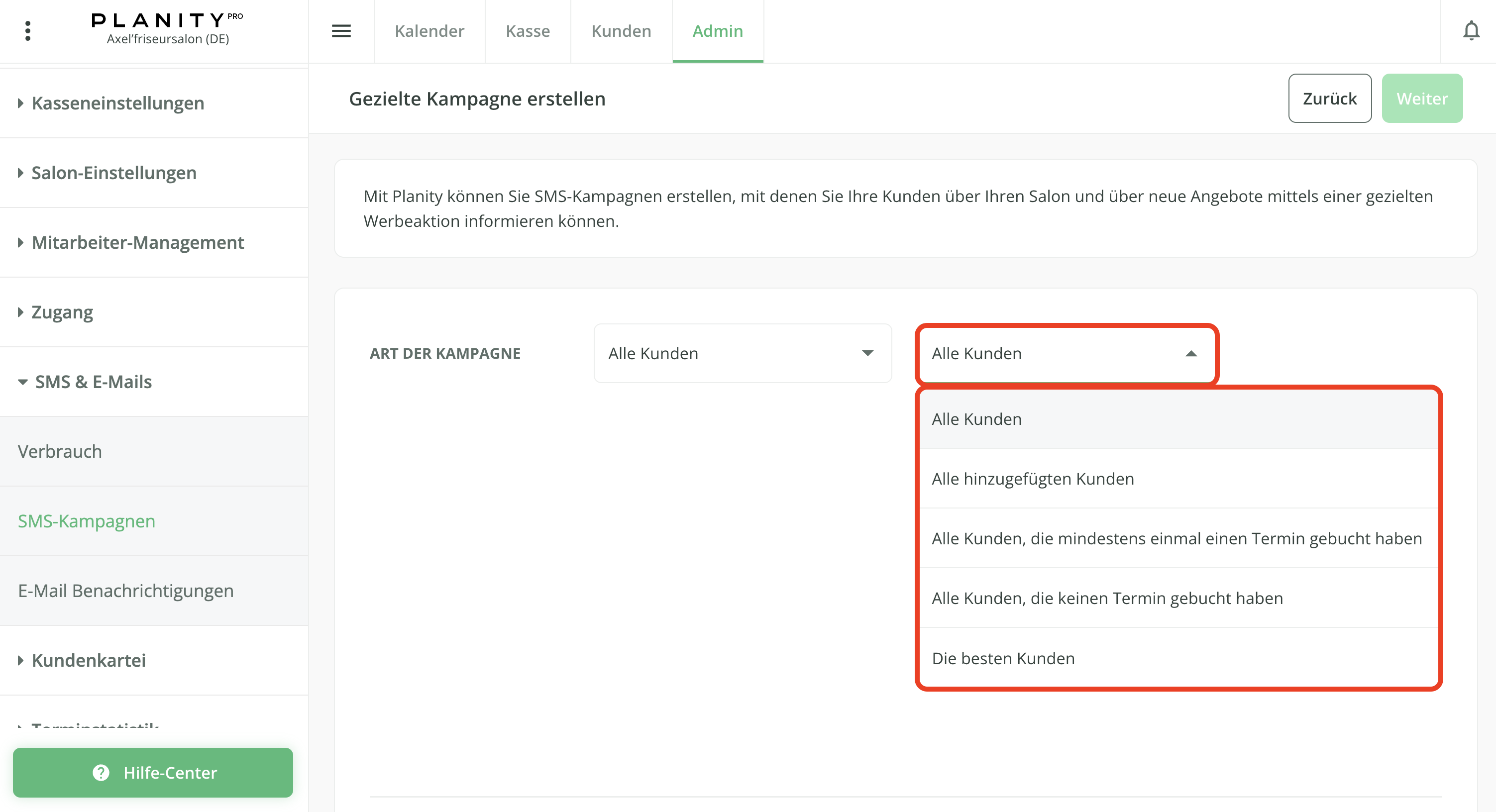Switch to the Kasse tab
The image size is (1496, 812).
coord(528,31)
